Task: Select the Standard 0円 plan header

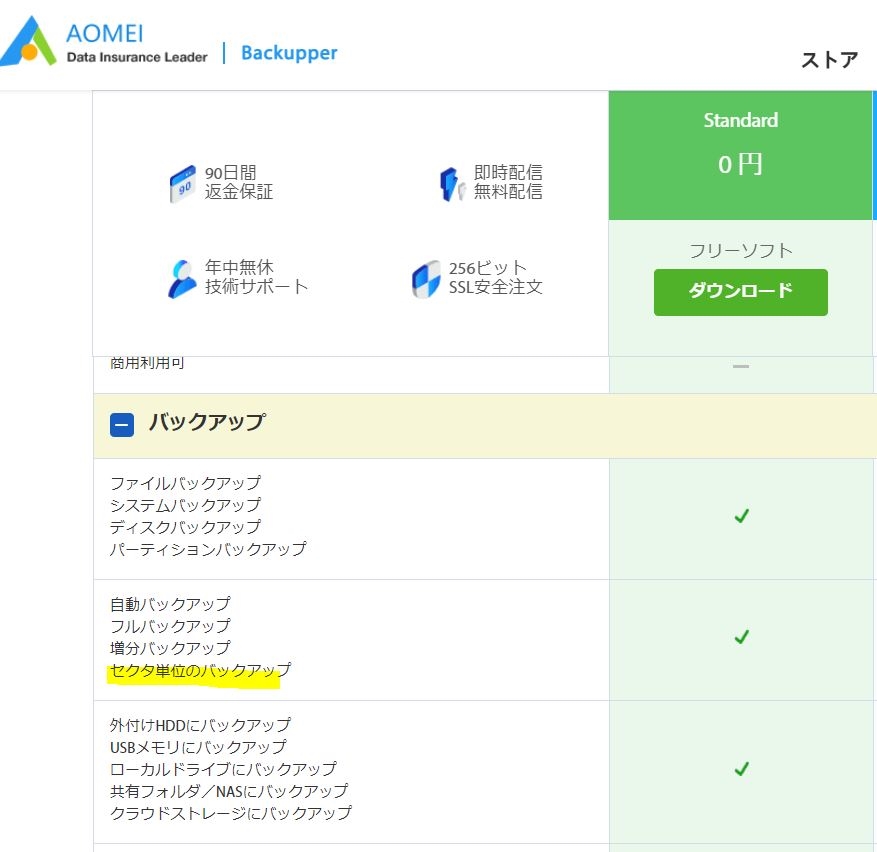Action: click(741, 155)
